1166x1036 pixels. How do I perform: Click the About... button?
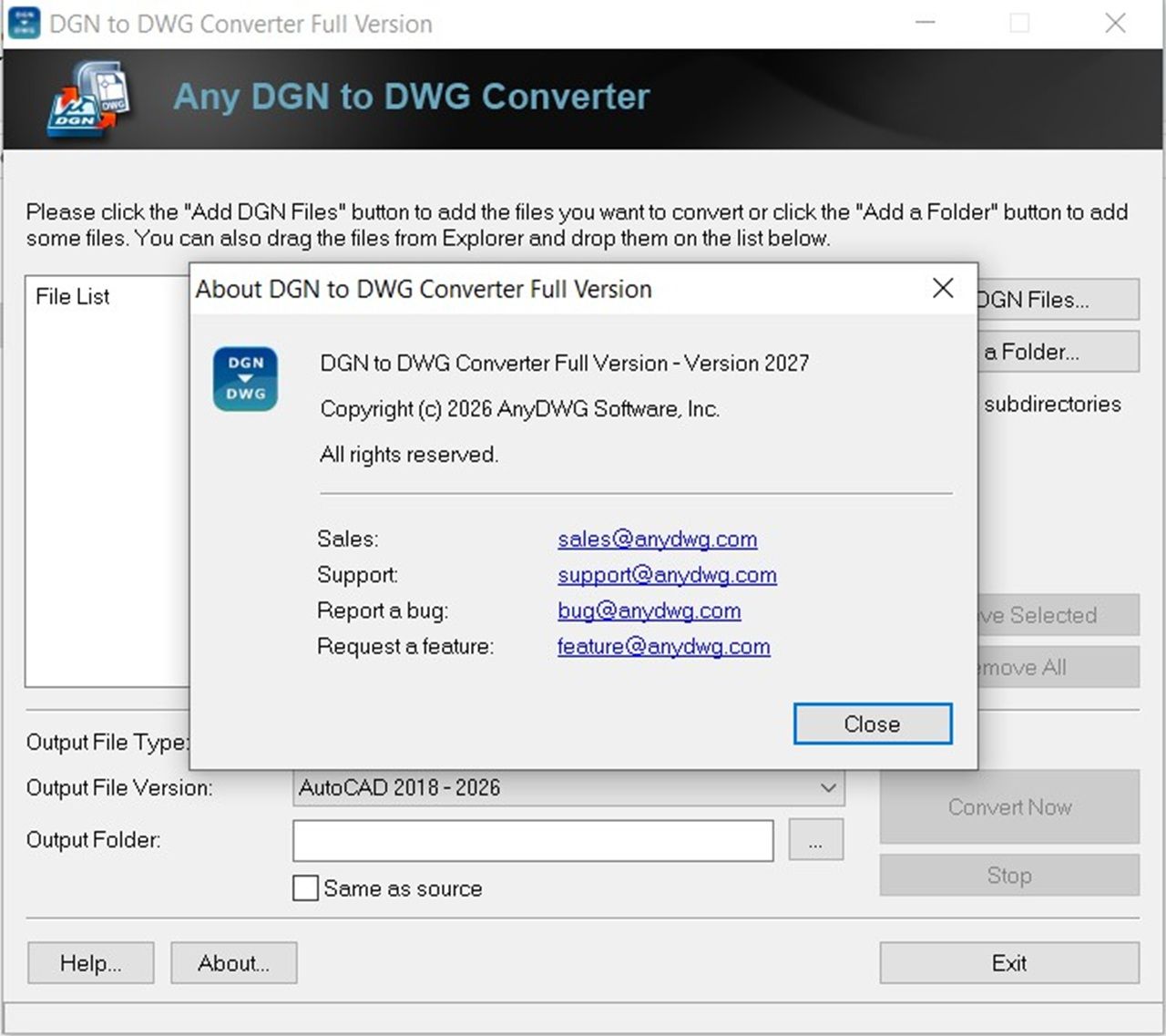coord(233,963)
